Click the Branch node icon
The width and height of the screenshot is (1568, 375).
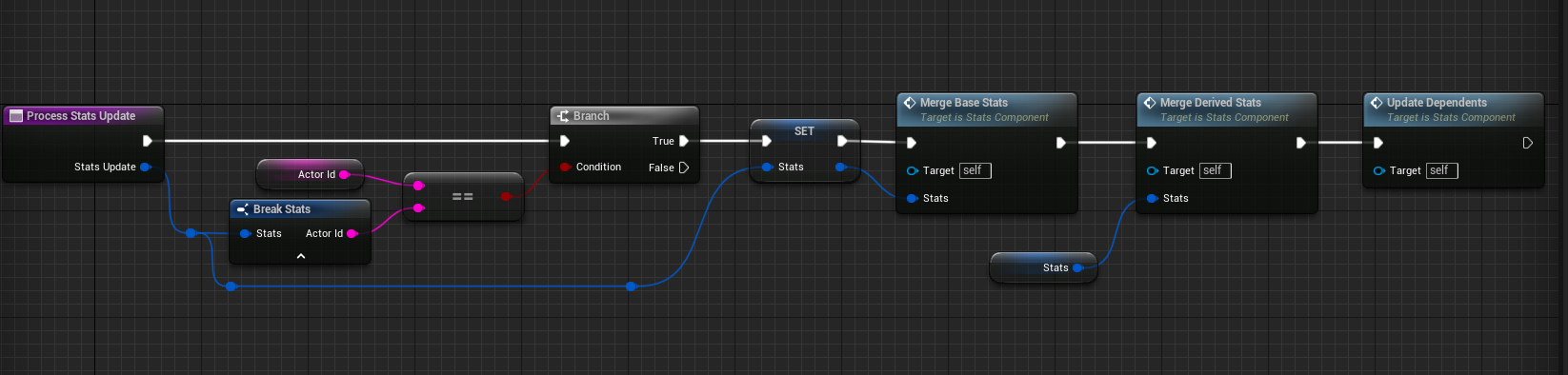563,116
